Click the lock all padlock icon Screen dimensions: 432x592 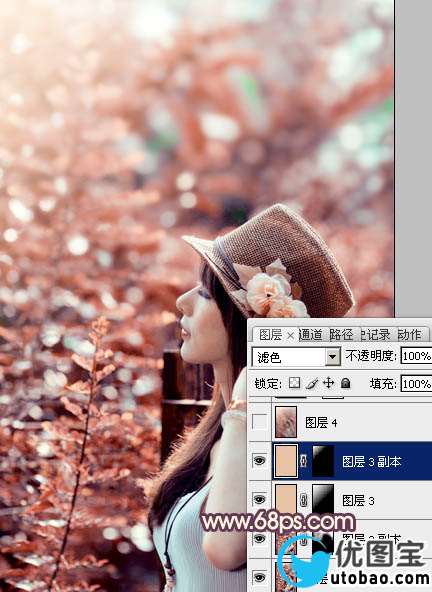pos(345,384)
